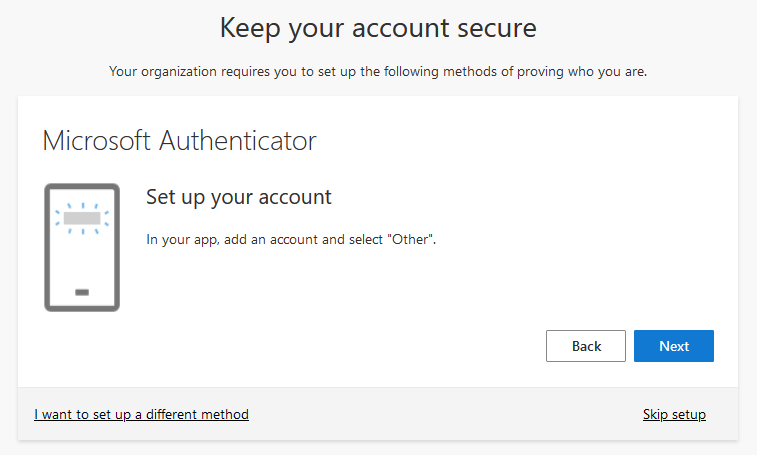757x455 pixels.
Task: Click the "Keep your account secure" title
Action: click(378, 28)
